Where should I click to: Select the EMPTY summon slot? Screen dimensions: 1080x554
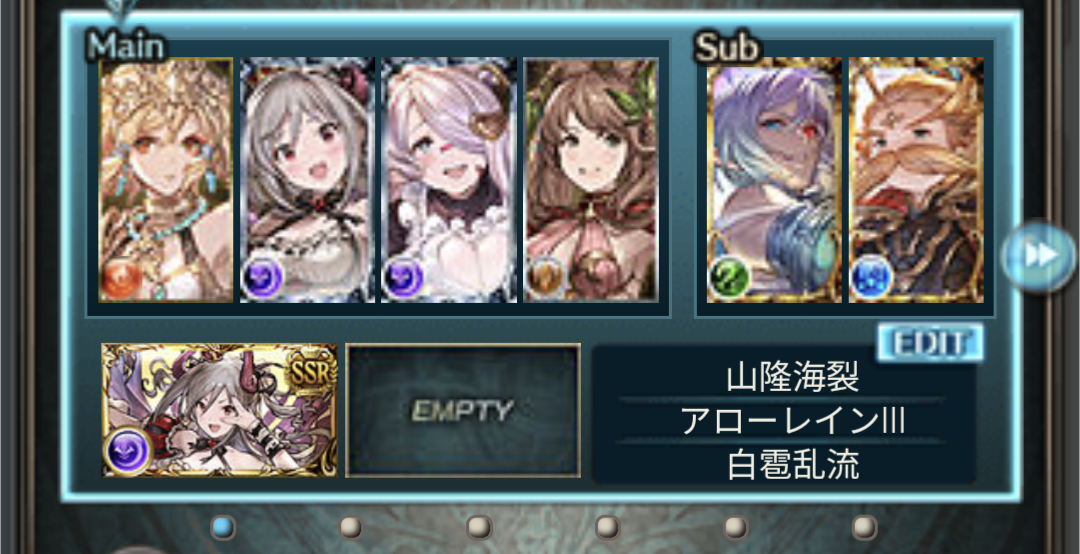click(x=463, y=410)
